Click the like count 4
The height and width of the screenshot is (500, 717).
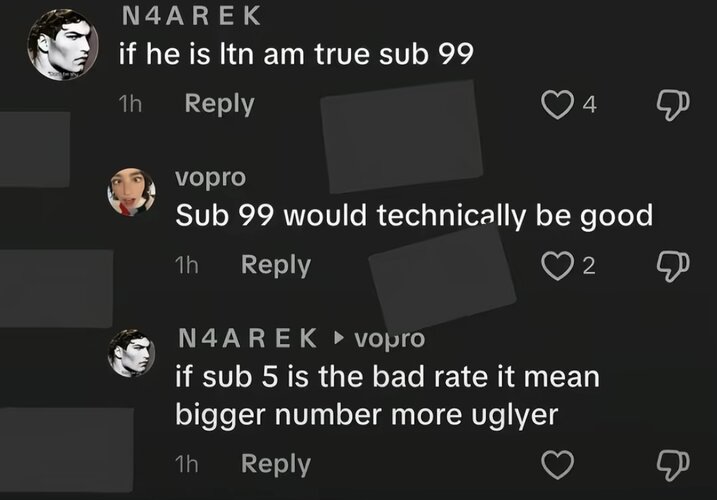click(x=590, y=105)
